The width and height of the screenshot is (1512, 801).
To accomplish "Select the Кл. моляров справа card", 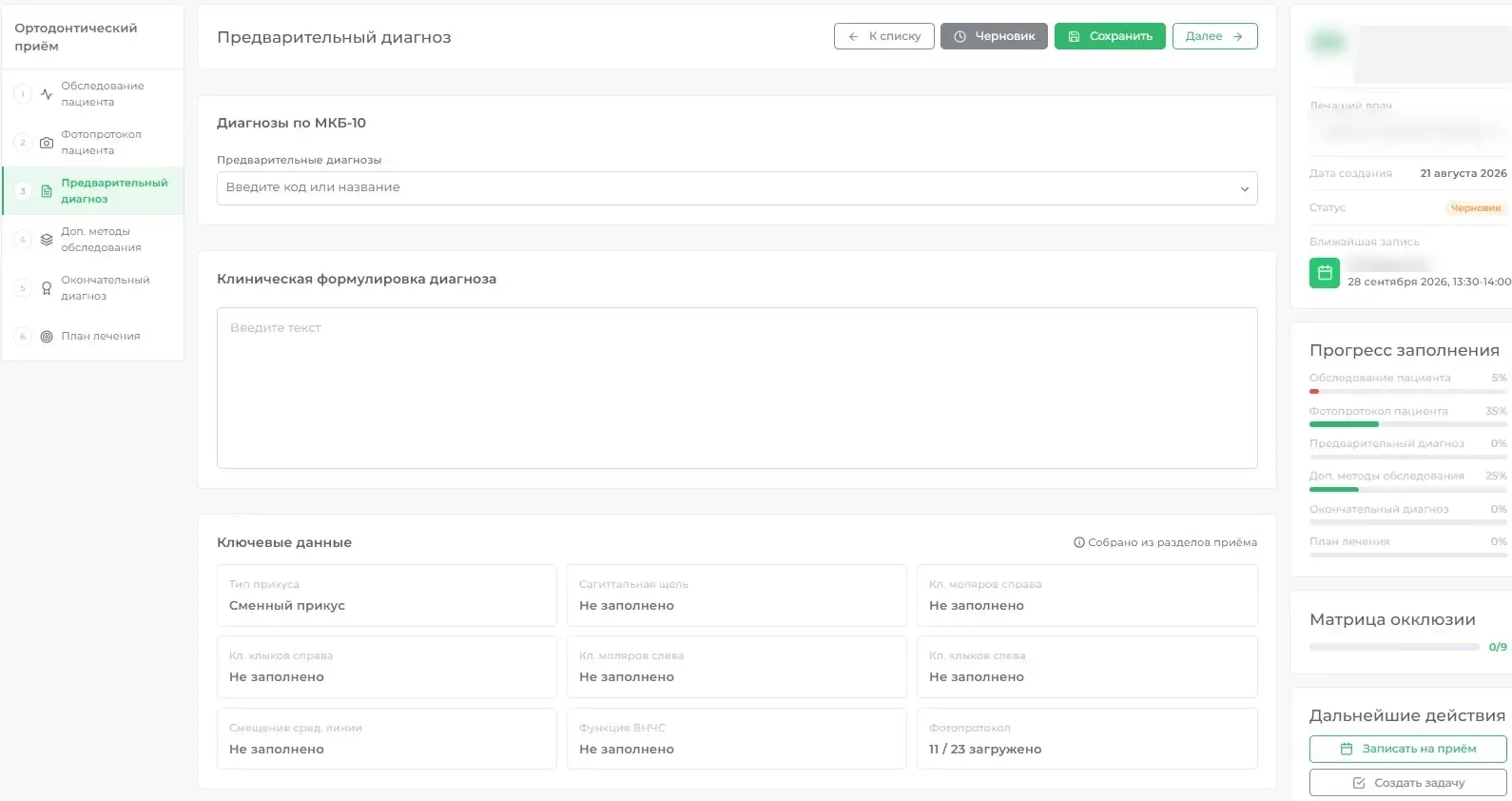I will coord(1087,596).
